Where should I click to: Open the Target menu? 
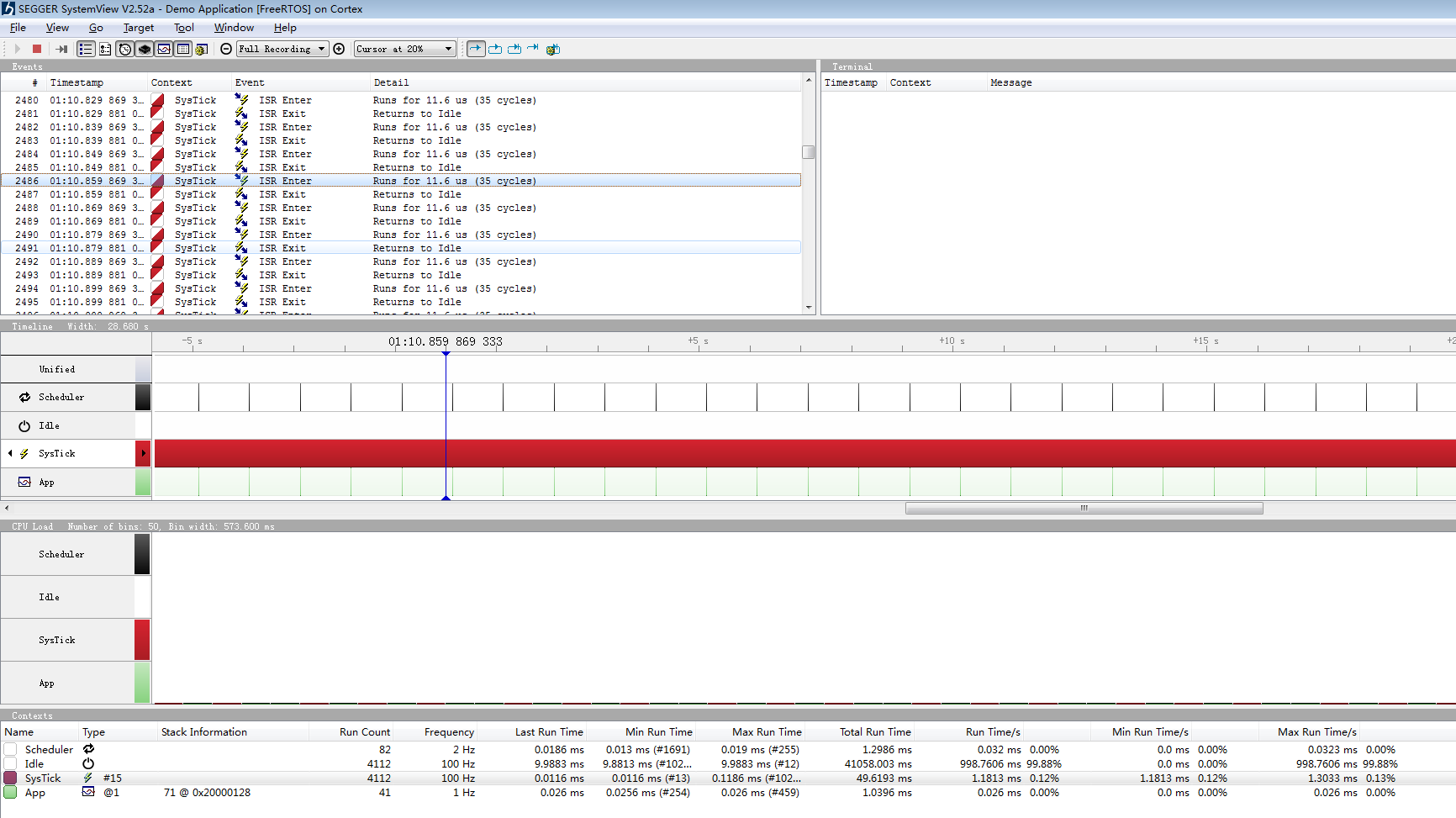[x=138, y=28]
